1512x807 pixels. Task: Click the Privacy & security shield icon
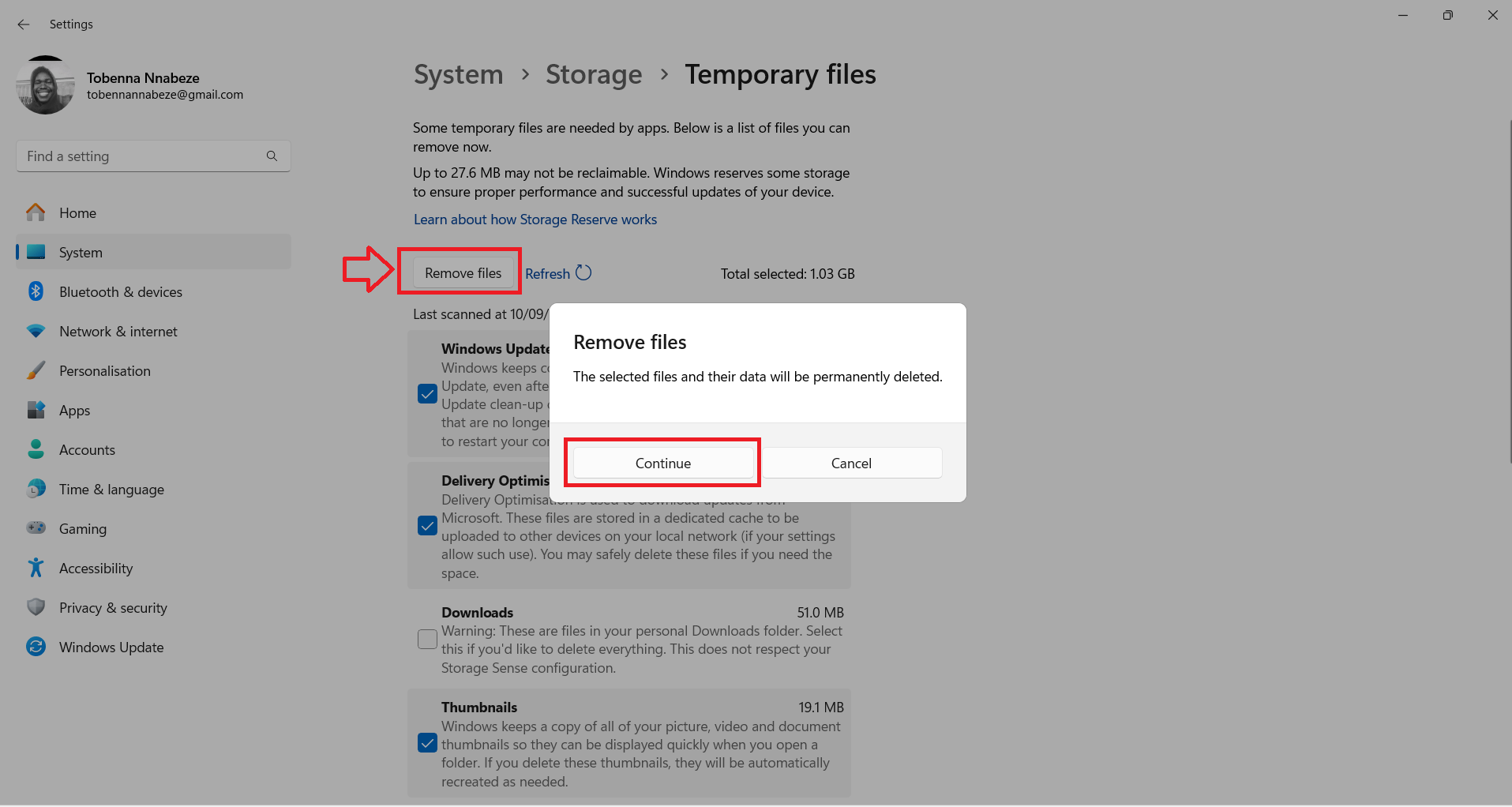pyautogui.click(x=36, y=607)
